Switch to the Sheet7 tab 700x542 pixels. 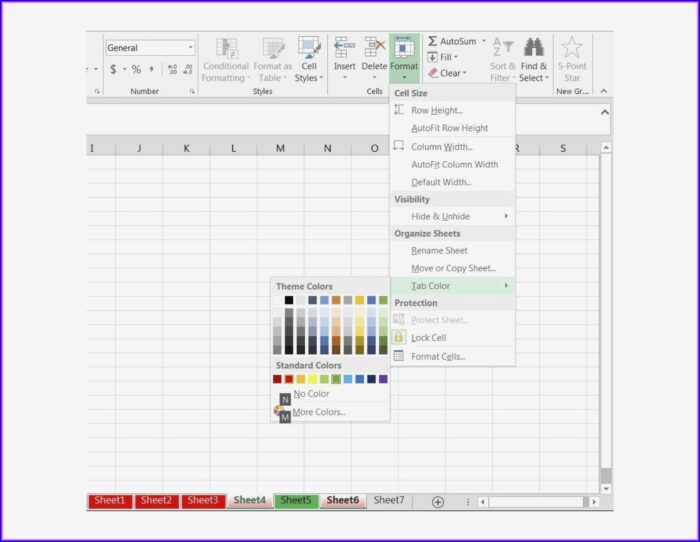[389, 500]
